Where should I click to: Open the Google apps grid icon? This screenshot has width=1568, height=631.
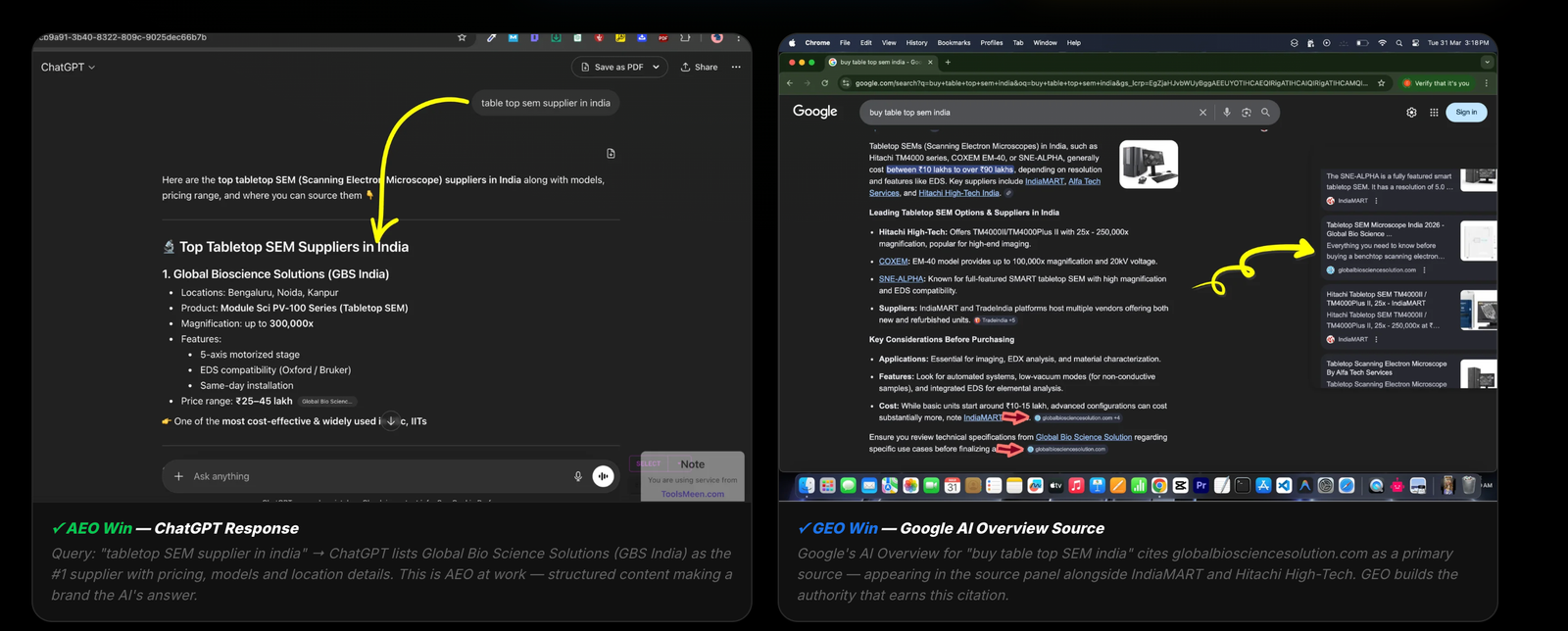click(x=1434, y=113)
